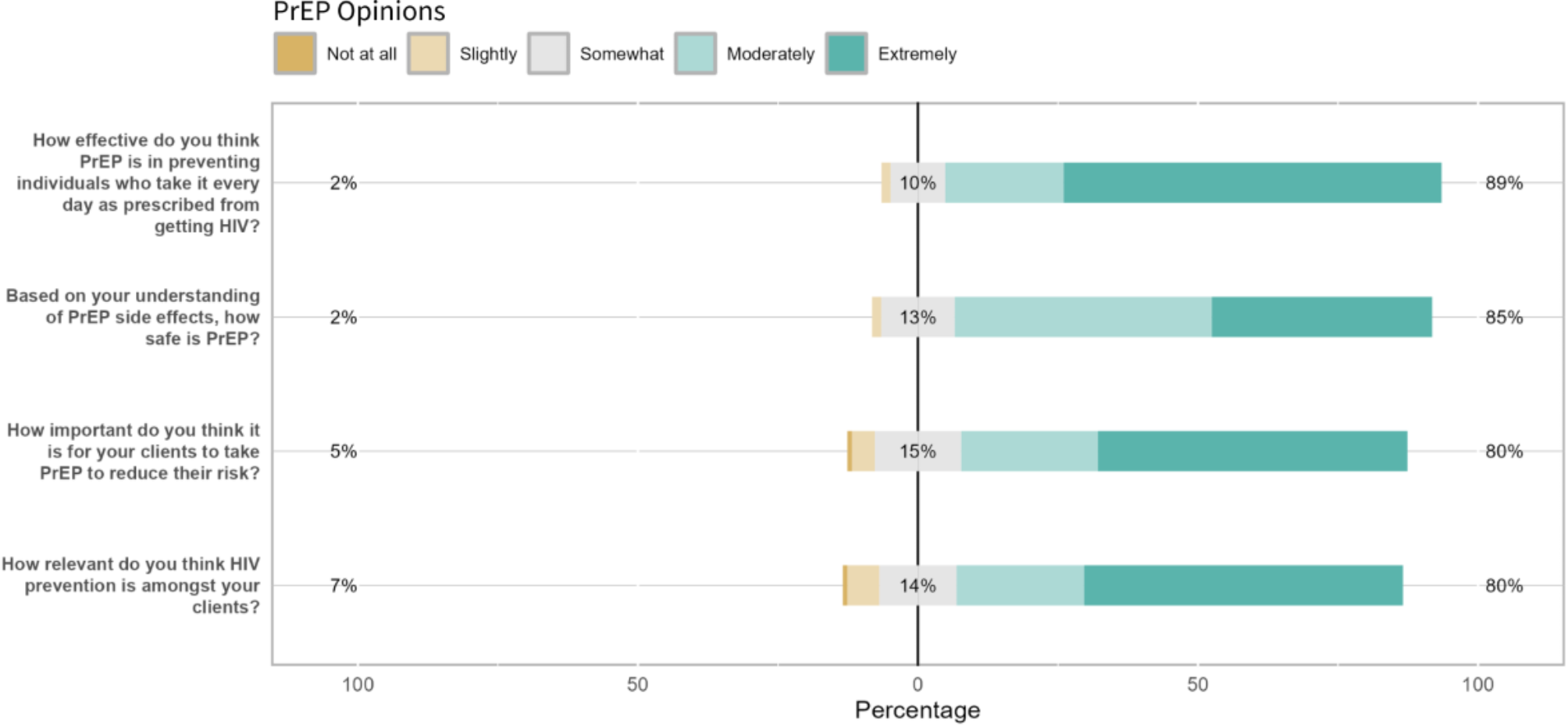
Task: Click the 'How relevant' HIV prevention question label
Action: 131,585
